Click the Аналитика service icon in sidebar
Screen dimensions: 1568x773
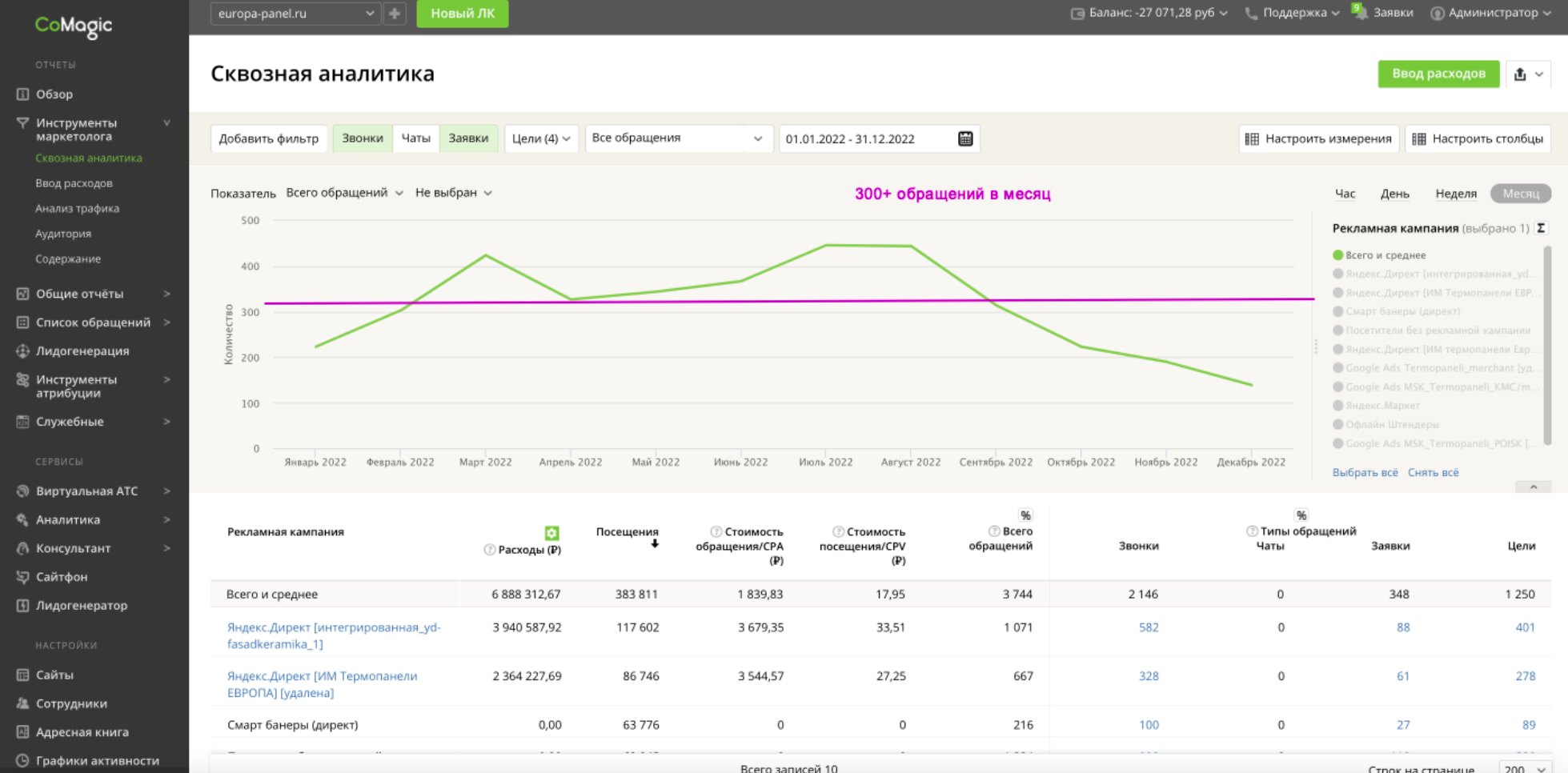tap(22, 520)
